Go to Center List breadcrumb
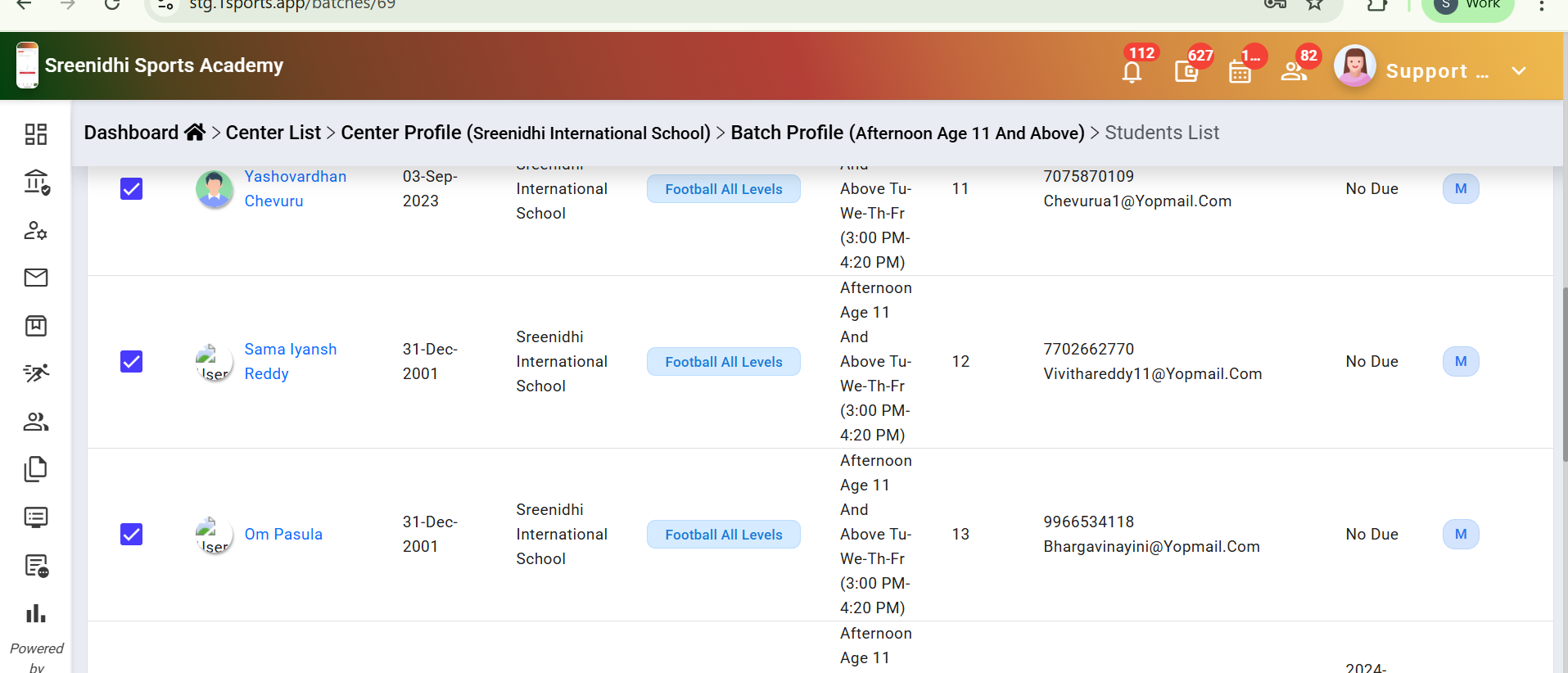The width and height of the screenshot is (1568, 673). pyautogui.click(x=273, y=133)
